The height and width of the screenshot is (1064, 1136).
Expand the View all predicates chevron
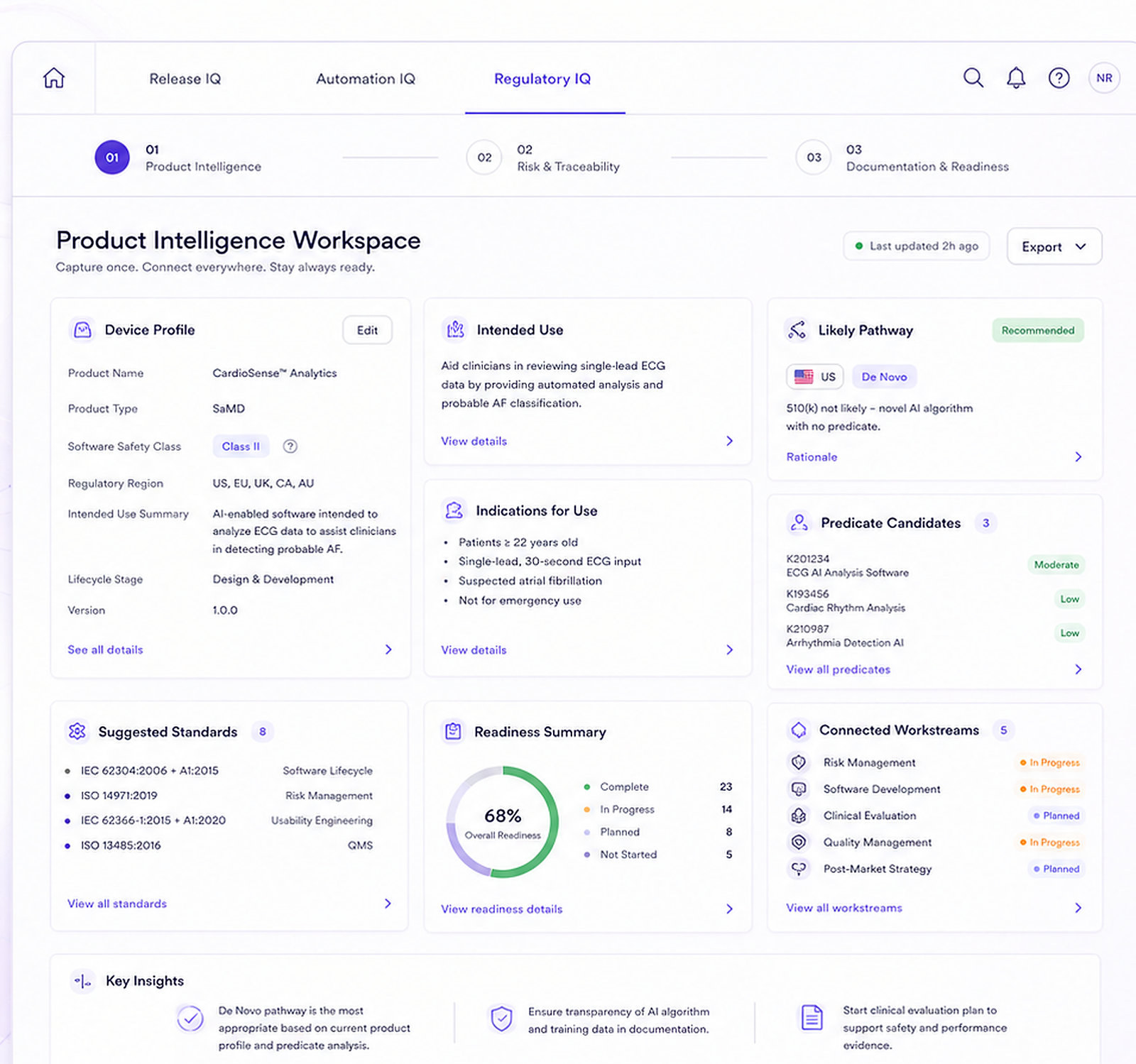(x=1078, y=669)
